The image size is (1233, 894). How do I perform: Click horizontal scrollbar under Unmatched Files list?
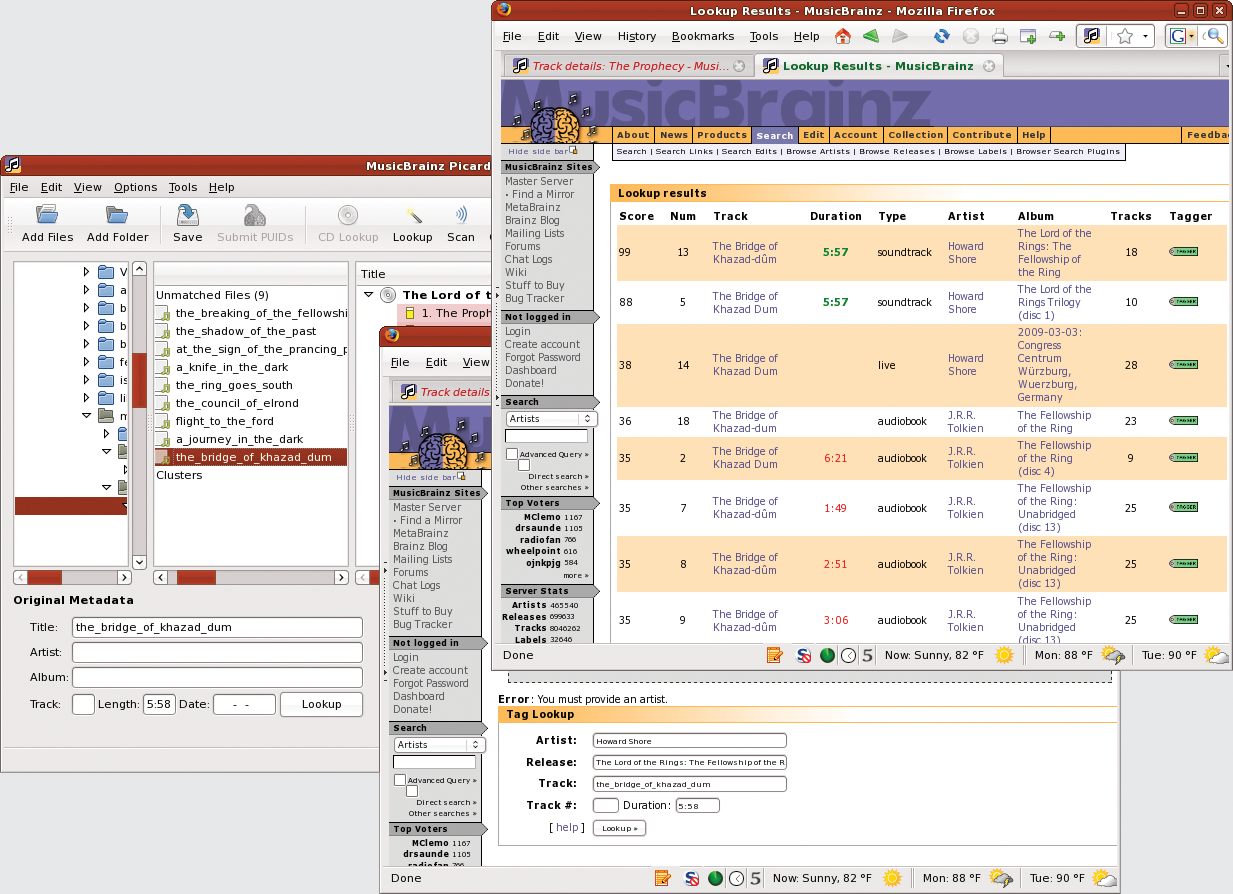pos(250,577)
